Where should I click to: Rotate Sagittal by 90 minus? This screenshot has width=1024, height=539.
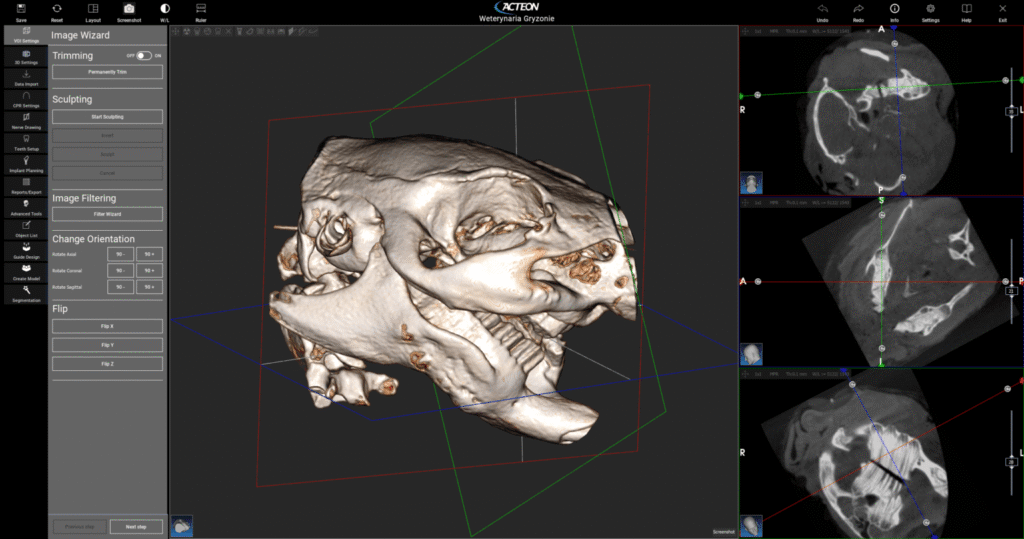(120, 287)
